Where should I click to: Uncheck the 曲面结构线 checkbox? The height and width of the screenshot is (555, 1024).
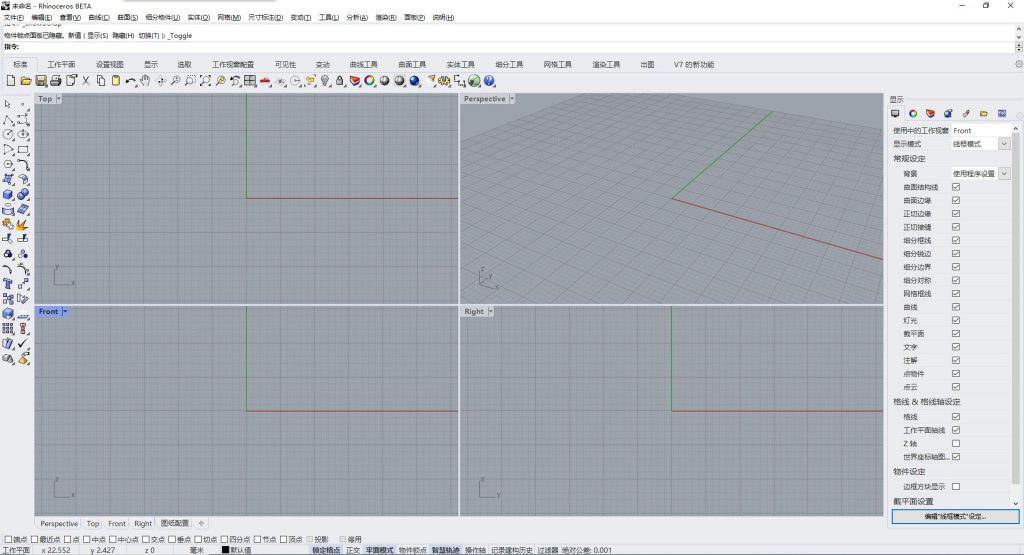(x=956, y=187)
